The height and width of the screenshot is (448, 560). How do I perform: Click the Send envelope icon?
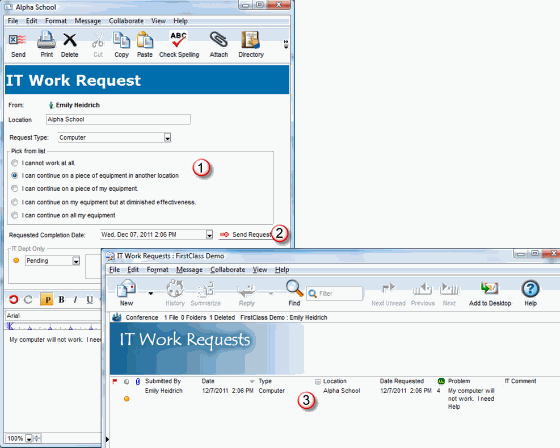pos(18,40)
